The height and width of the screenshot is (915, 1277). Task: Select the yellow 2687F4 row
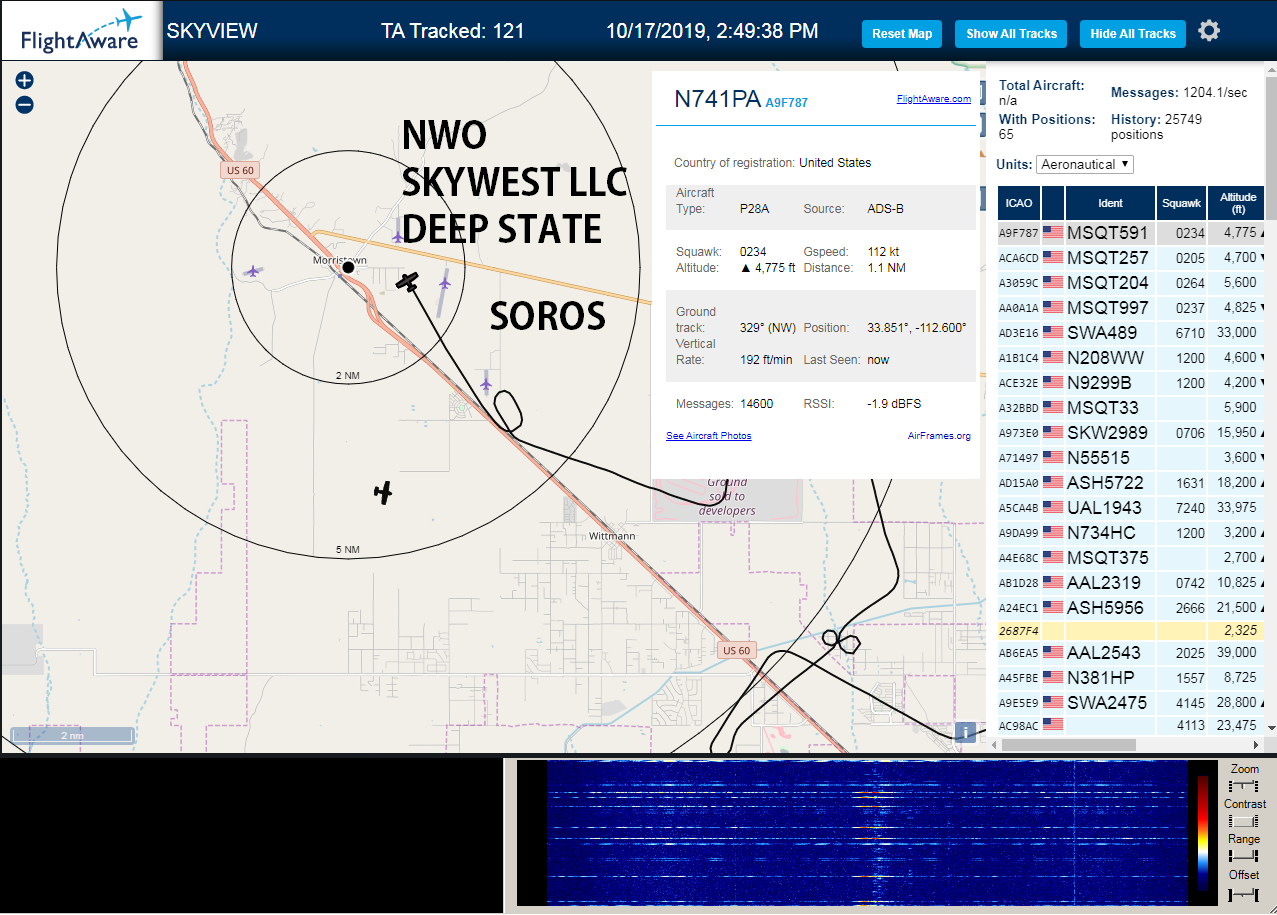point(1132,631)
